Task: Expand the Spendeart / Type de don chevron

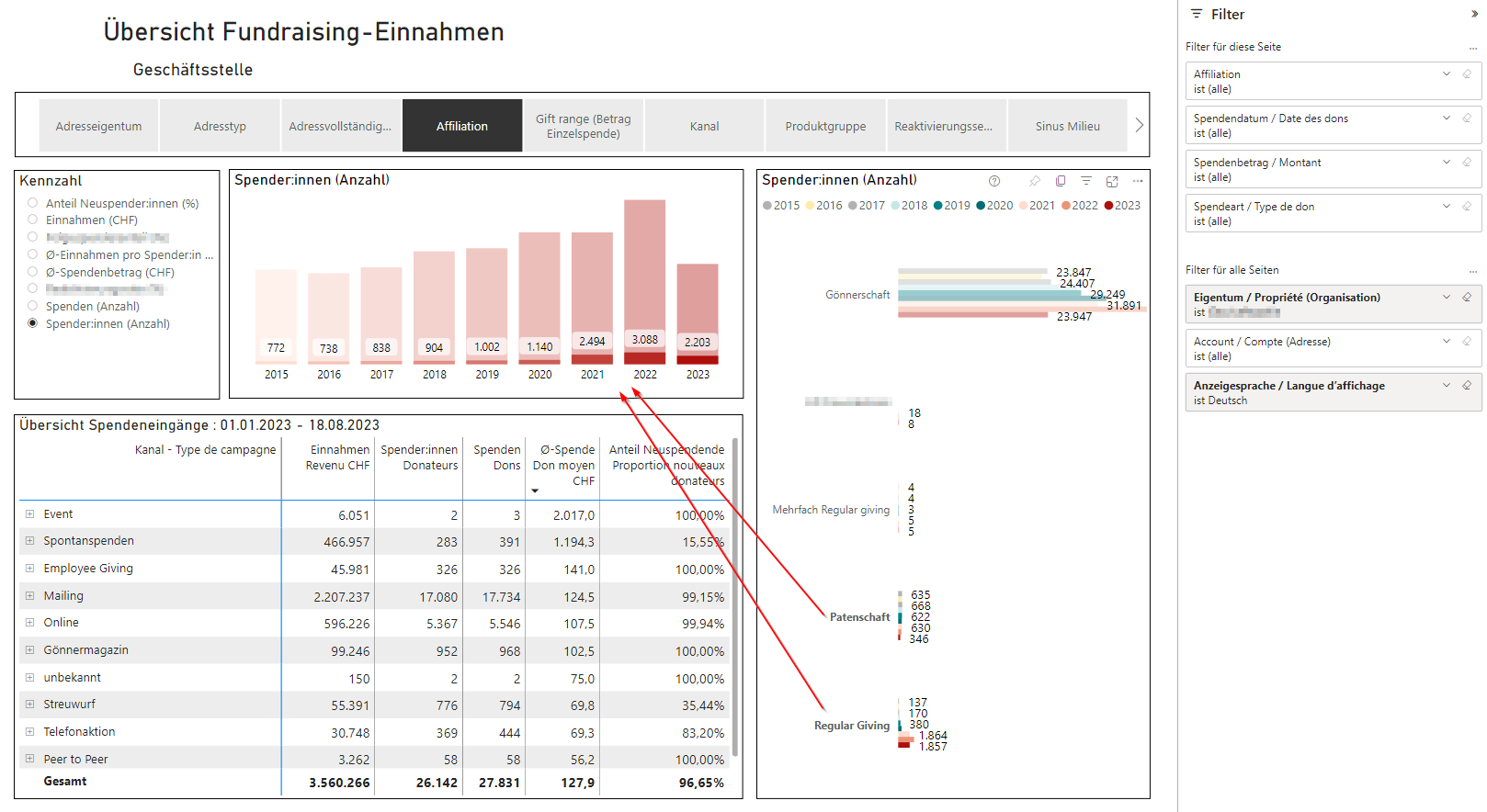Action: pos(1447,206)
